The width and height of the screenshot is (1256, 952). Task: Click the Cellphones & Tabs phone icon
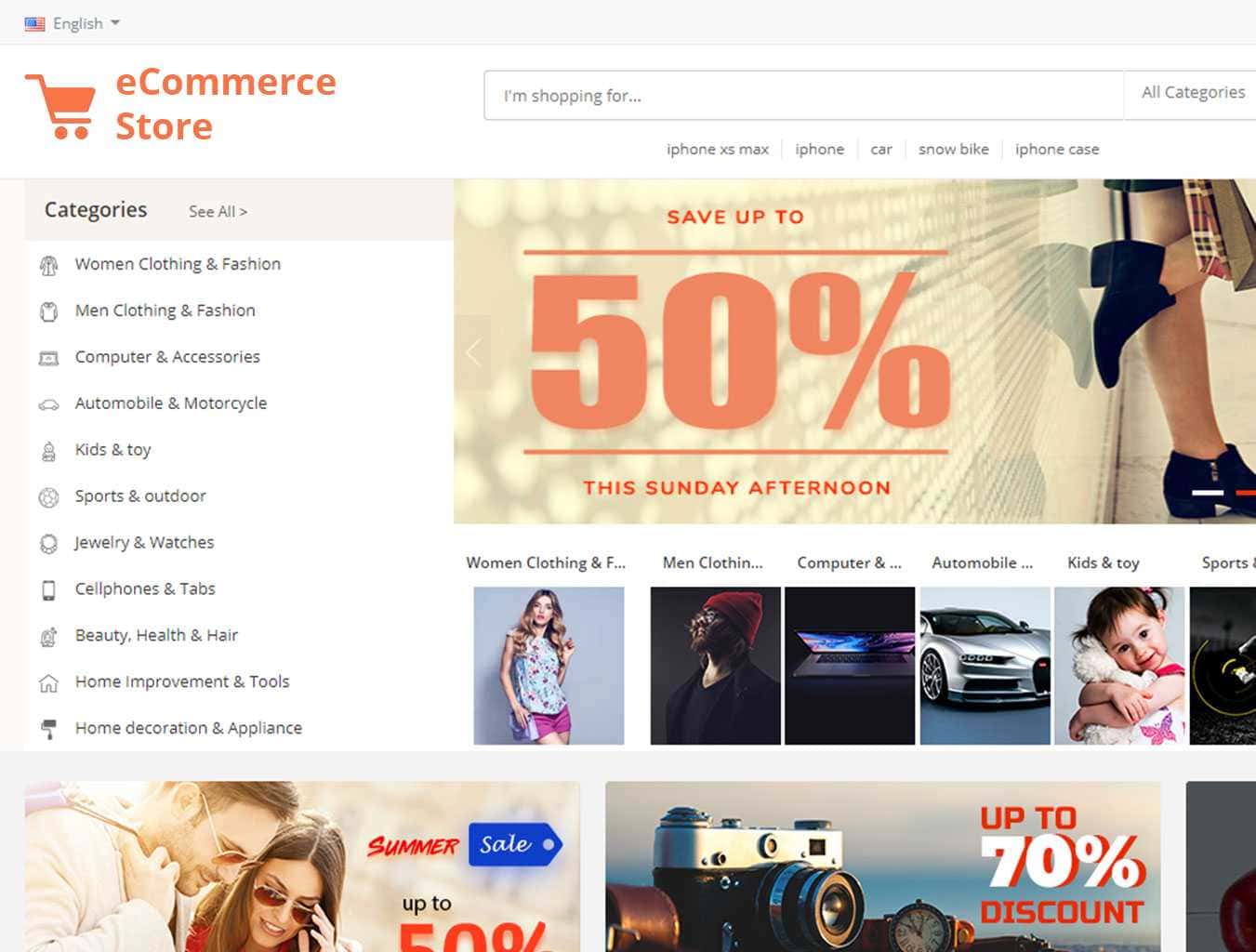click(48, 590)
